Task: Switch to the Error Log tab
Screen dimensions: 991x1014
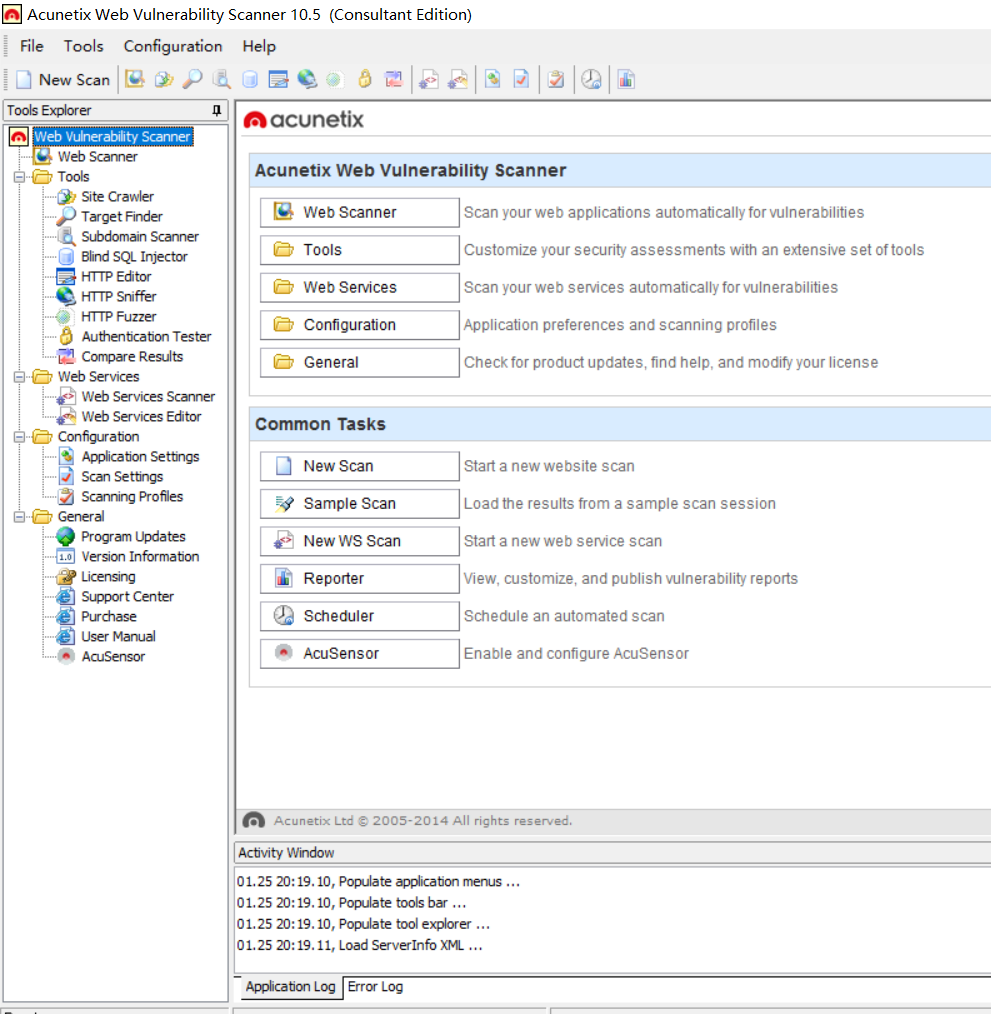Action: point(375,987)
